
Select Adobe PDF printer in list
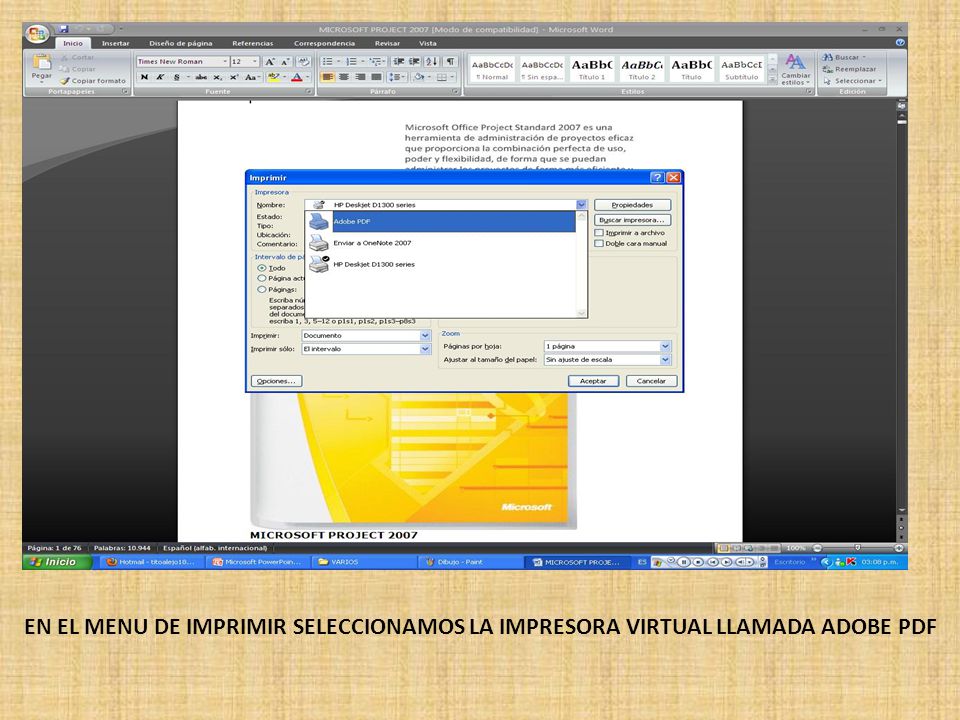441,222
